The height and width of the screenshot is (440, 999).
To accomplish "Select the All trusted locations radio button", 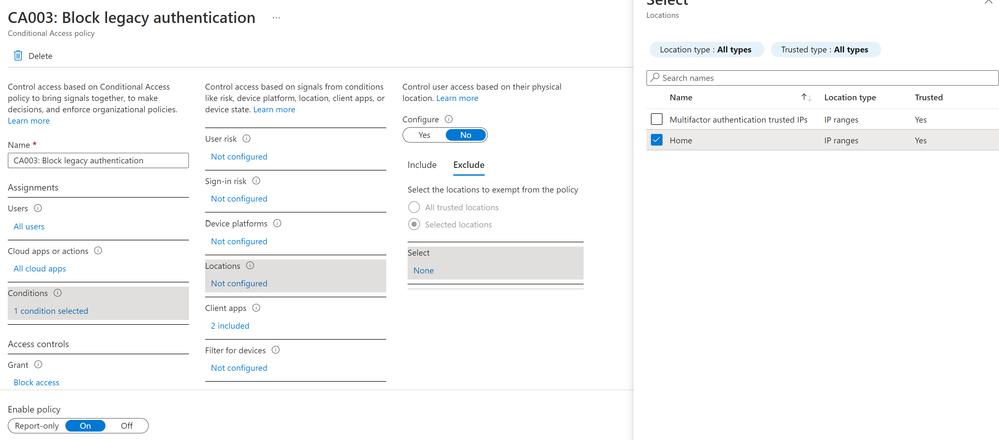I will [414, 207].
